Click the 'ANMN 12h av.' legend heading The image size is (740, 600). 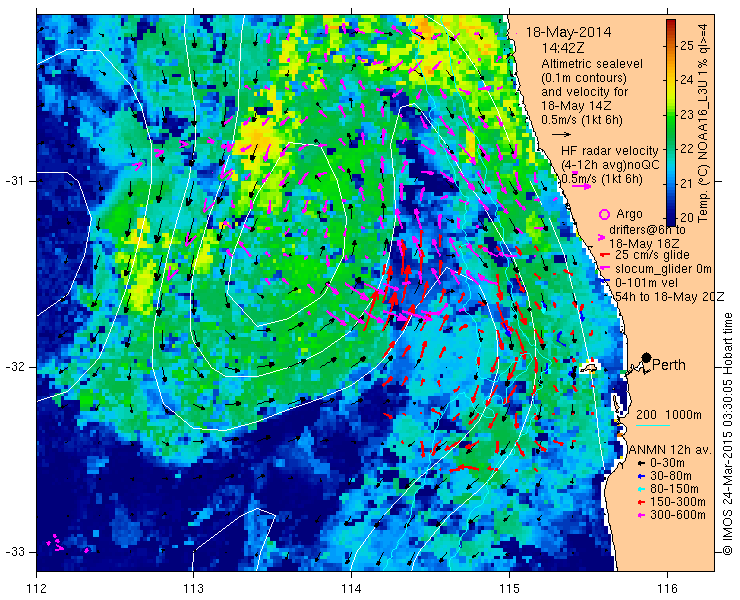[672, 450]
